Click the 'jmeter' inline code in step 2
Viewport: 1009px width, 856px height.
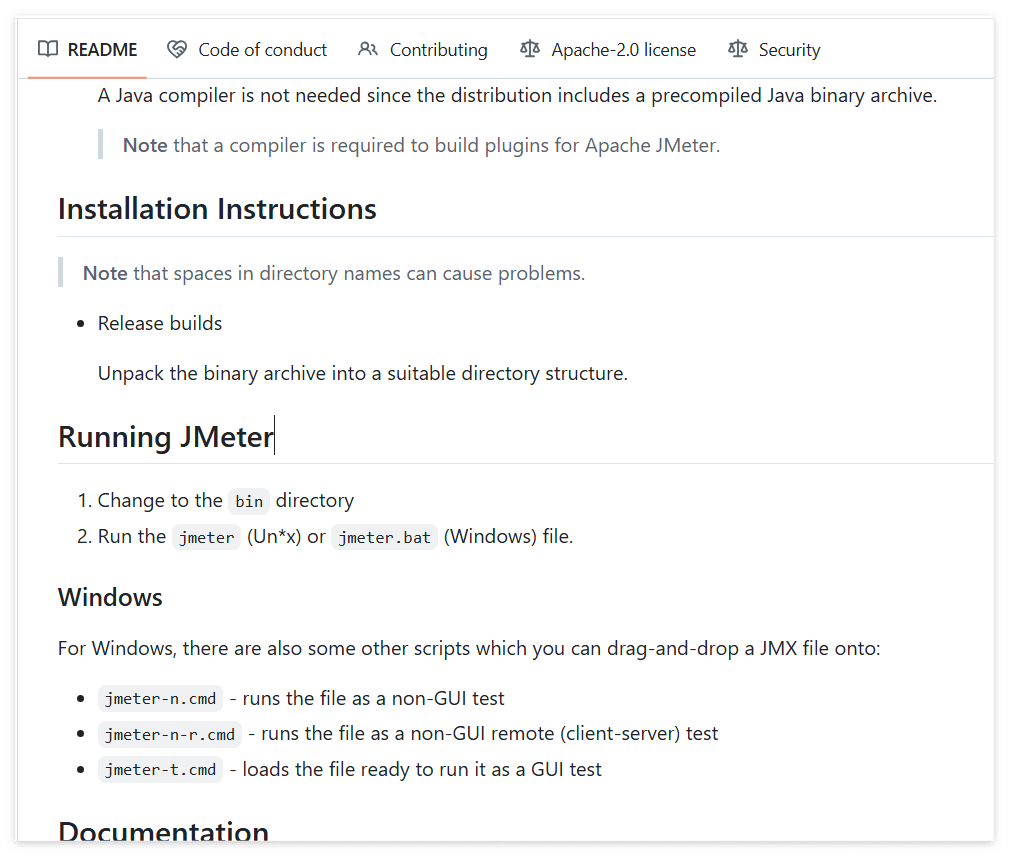coord(207,537)
